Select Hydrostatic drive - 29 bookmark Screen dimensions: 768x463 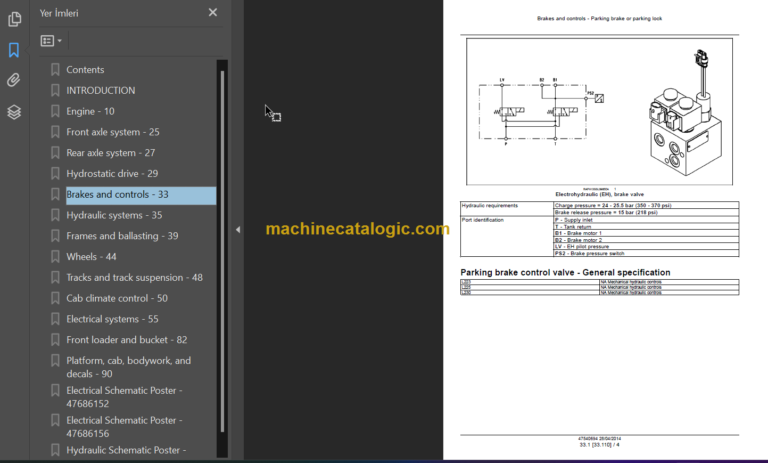112,173
